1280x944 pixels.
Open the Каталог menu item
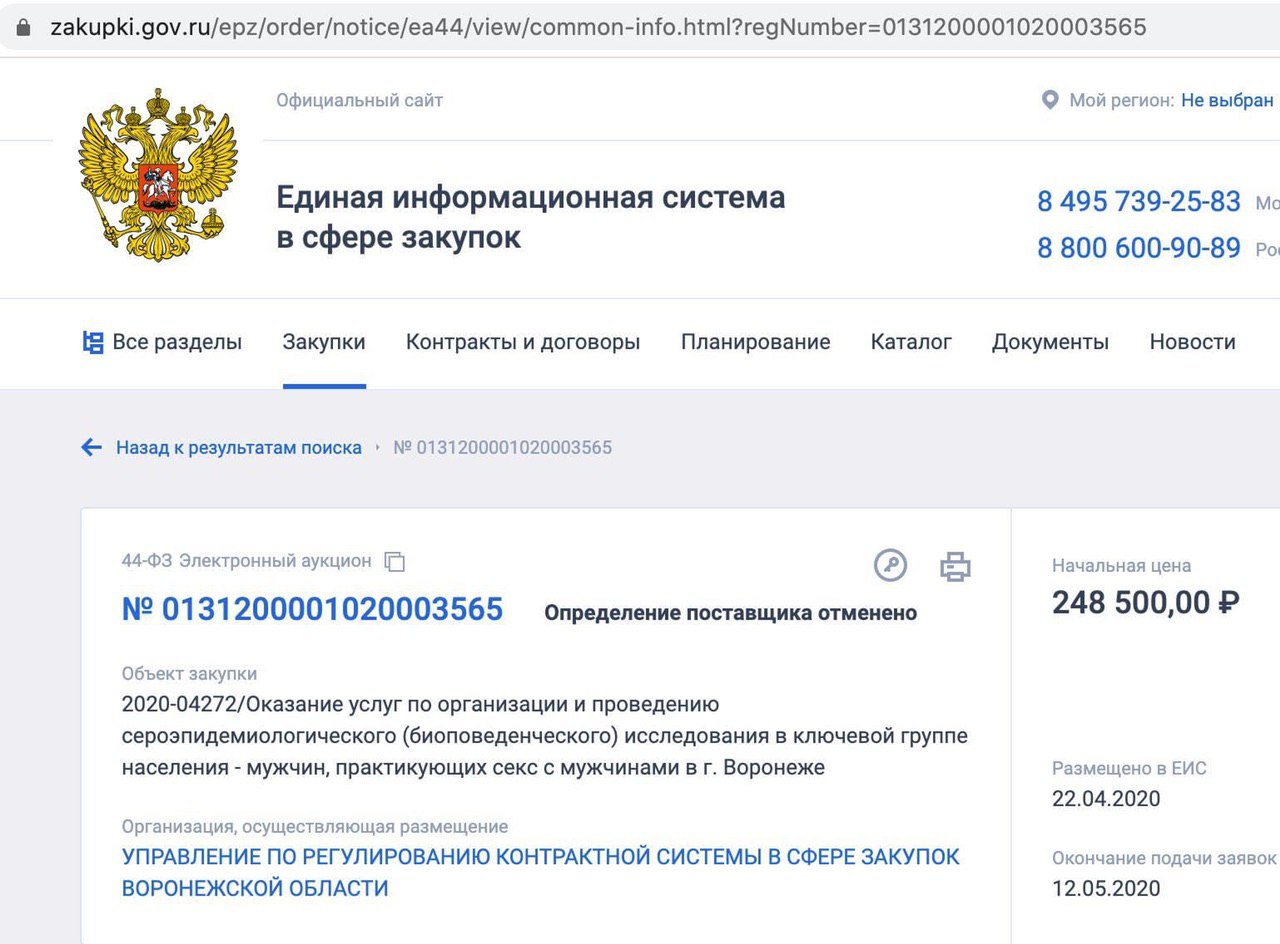[x=911, y=342]
